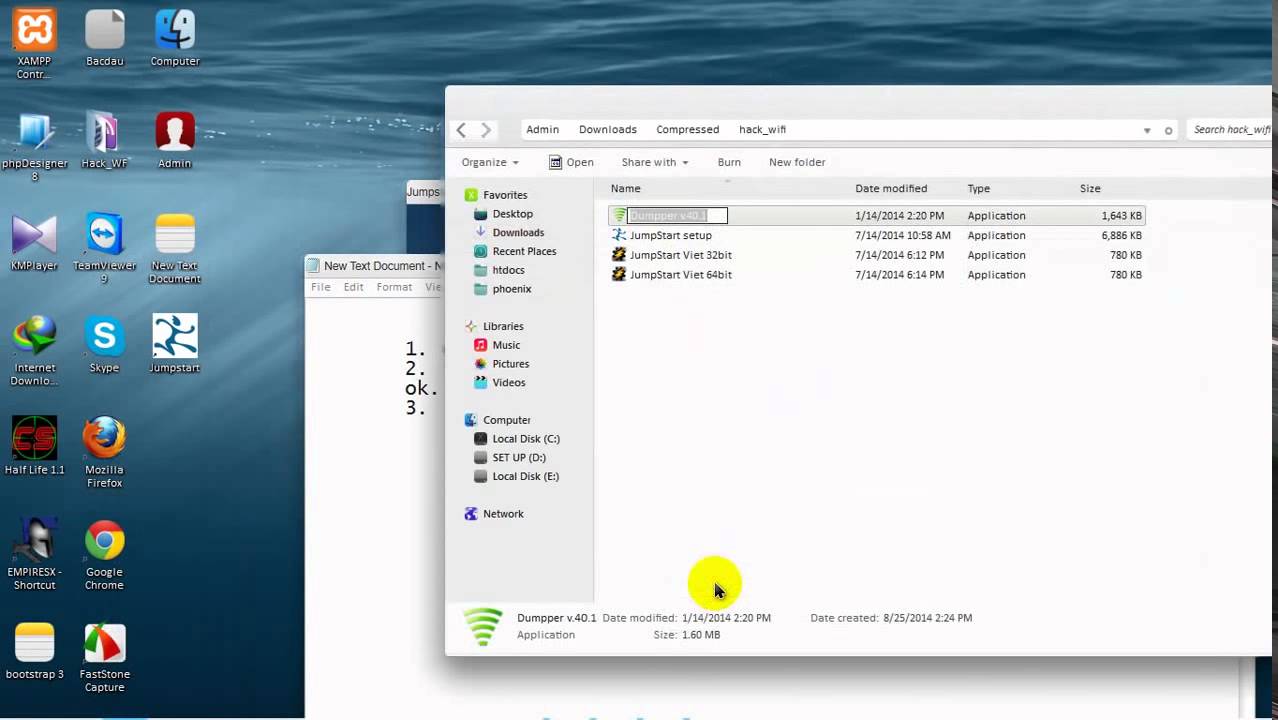The height and width of the screenshot is (720, 1278).
Task: Go to Admin in breadcrumb path
Action: [x=543, y=129]
